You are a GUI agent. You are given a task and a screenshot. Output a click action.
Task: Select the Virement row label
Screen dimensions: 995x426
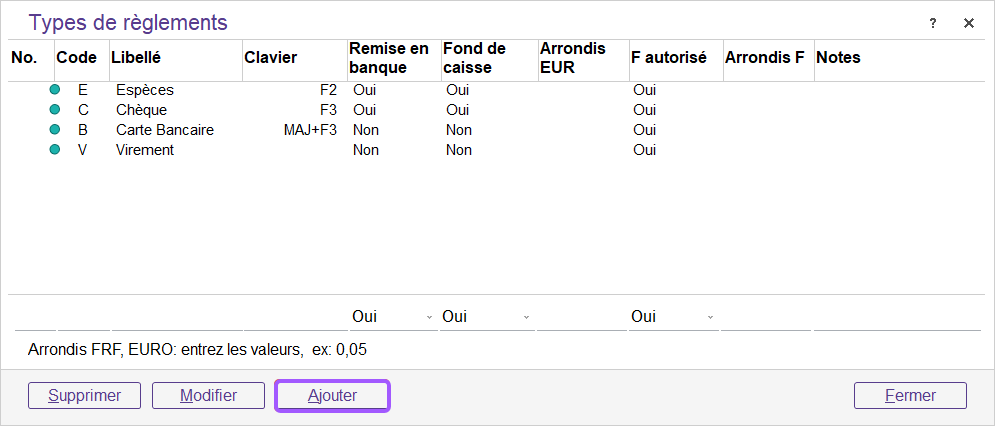[x=145, y=150]
